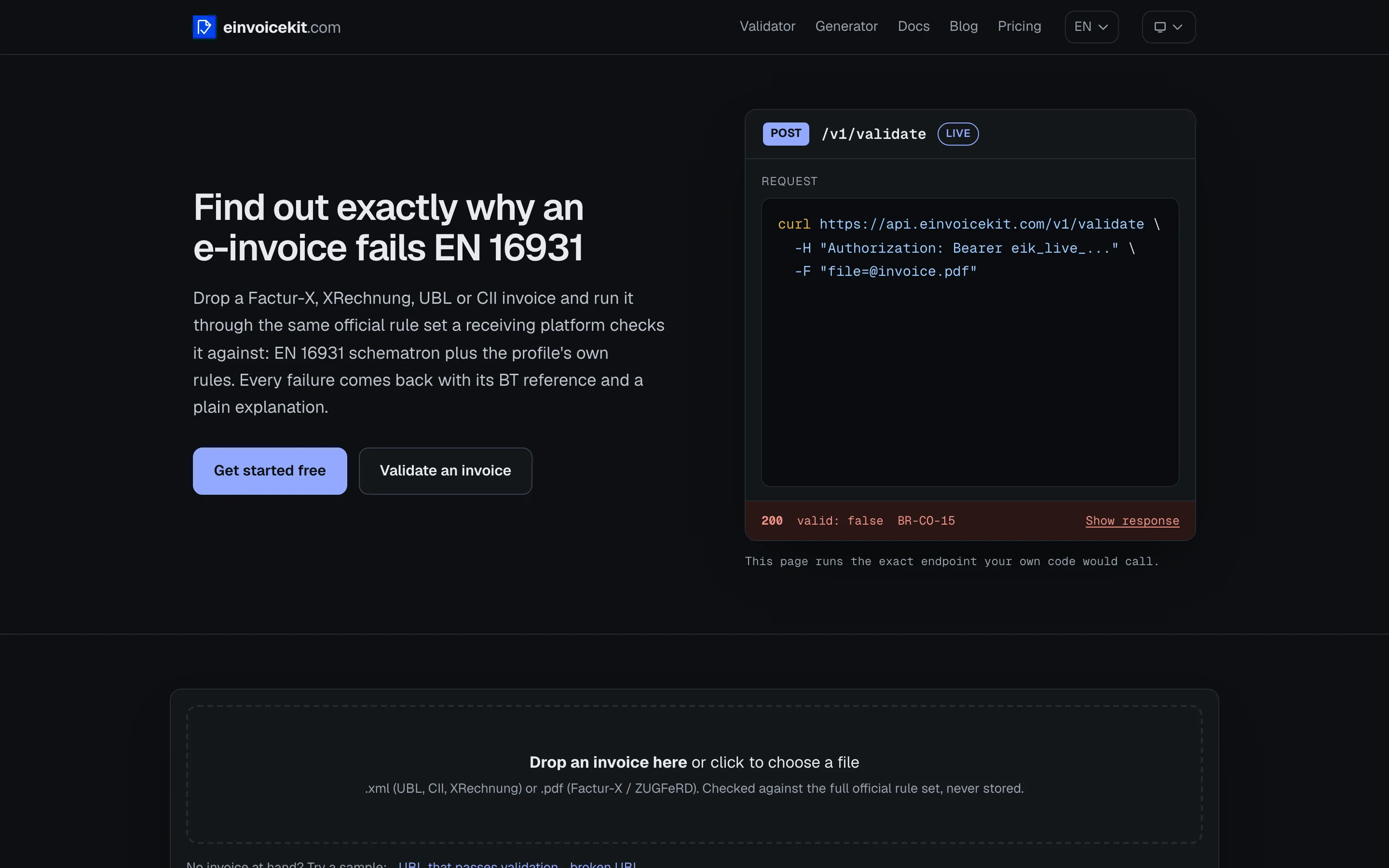Click the einvoicekit blue logo icon
This screenshot has height=868, width=1389.
click(x=204, y=27)
